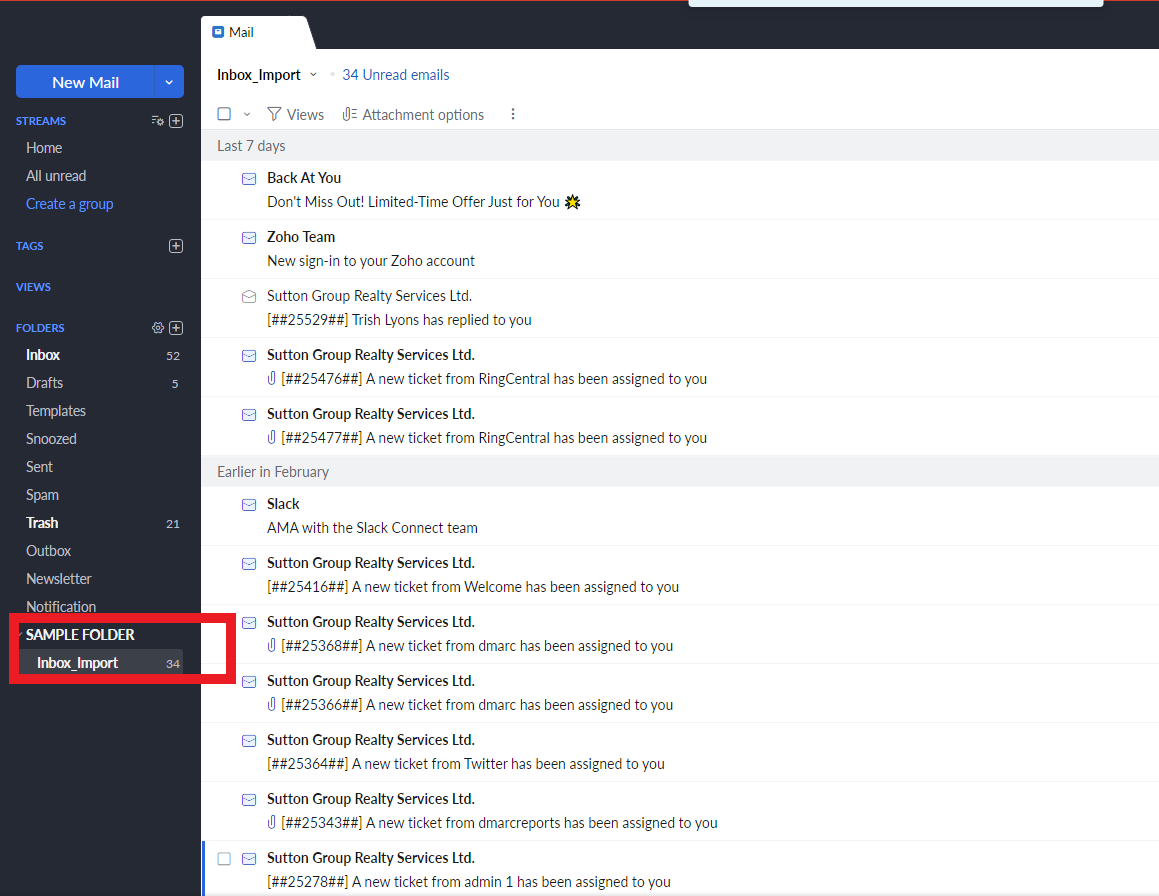Click the envelope icon of ticket 25278 email
This screenshot has height=896, width=1159.
pos(249,859)
